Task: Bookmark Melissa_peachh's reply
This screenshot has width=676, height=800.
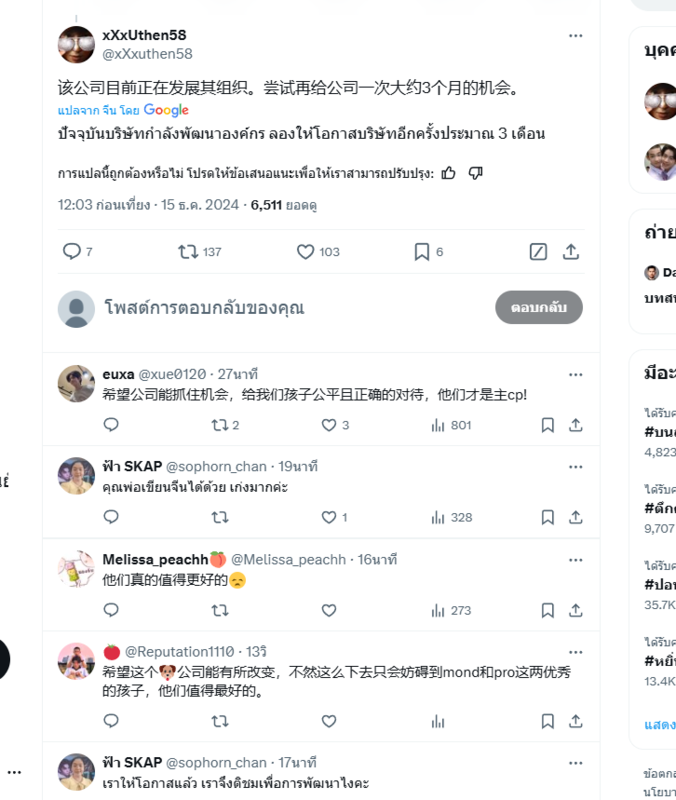Action: (547, 610)
